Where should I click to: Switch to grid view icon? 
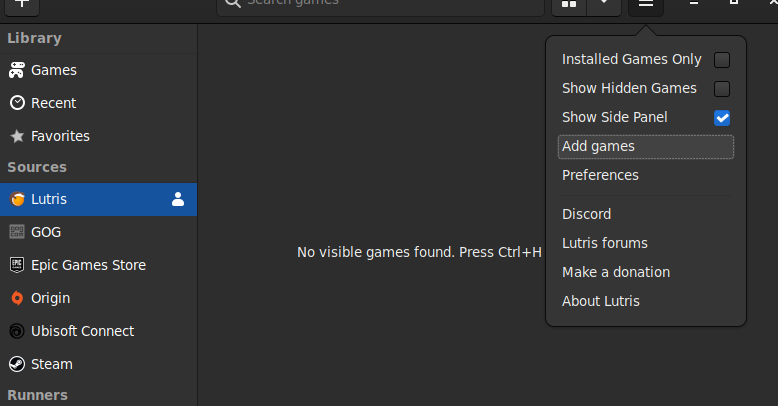tap(569, 4)
